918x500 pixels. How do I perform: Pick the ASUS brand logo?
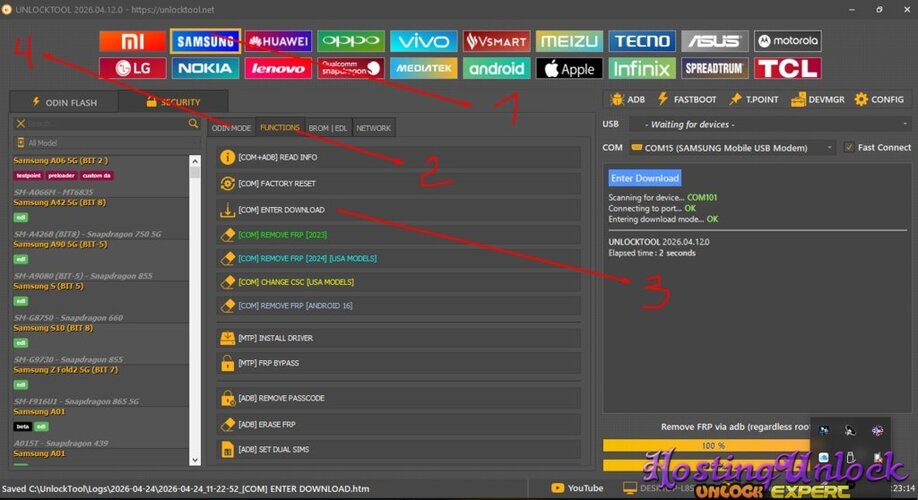click(714, 41)
